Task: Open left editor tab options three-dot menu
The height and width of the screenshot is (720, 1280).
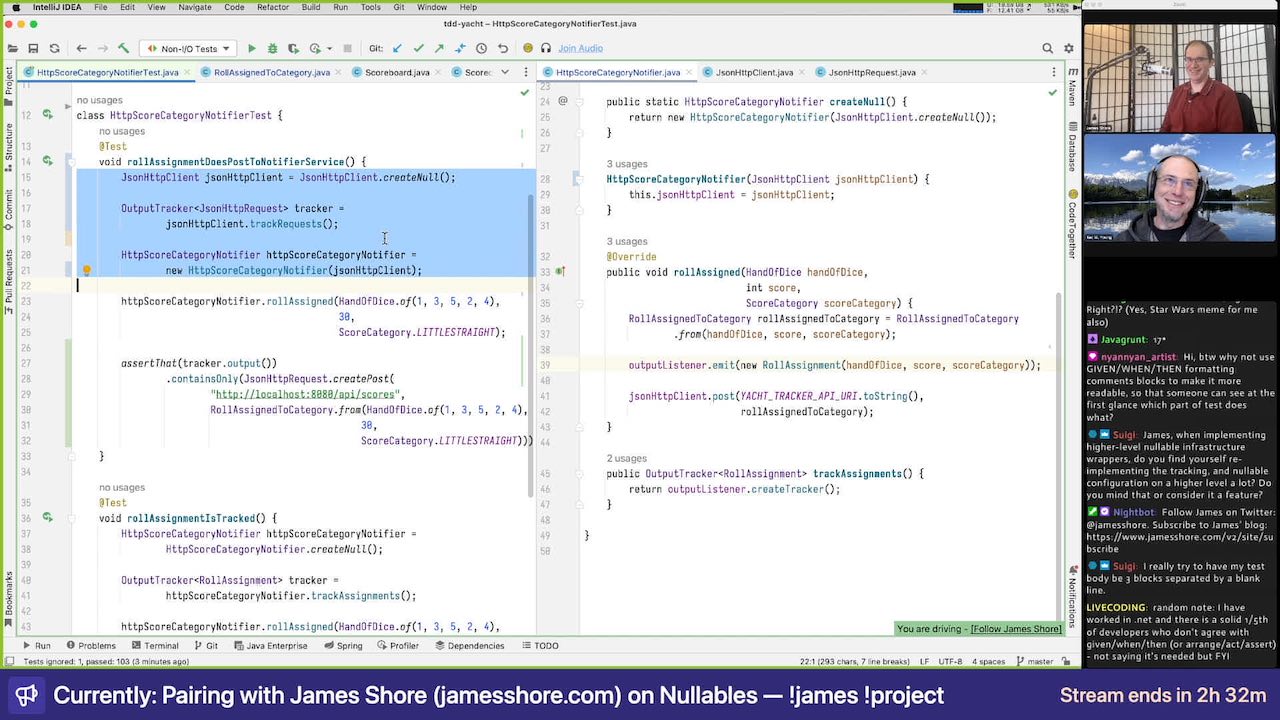Action: pyautogui.click(x=524, y=72)
